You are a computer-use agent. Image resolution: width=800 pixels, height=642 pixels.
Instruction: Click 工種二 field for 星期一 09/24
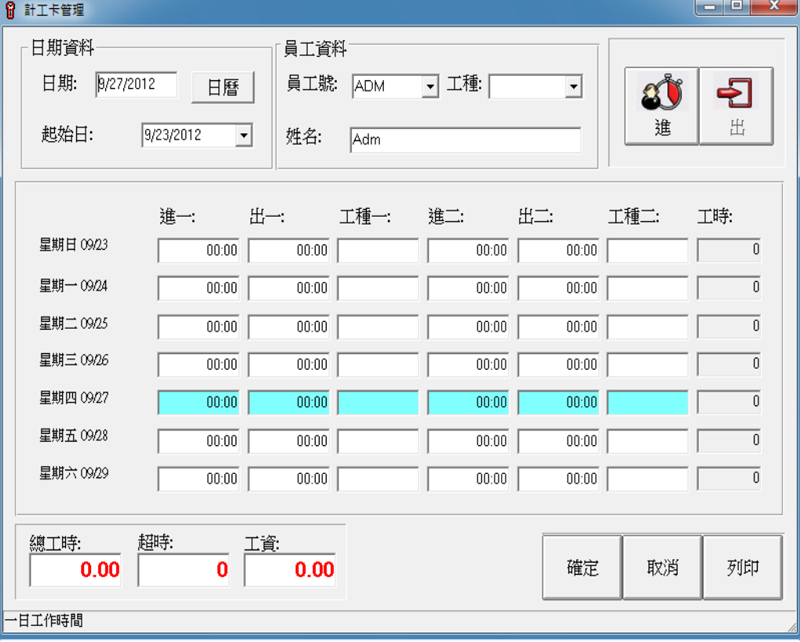click(647, 288)
